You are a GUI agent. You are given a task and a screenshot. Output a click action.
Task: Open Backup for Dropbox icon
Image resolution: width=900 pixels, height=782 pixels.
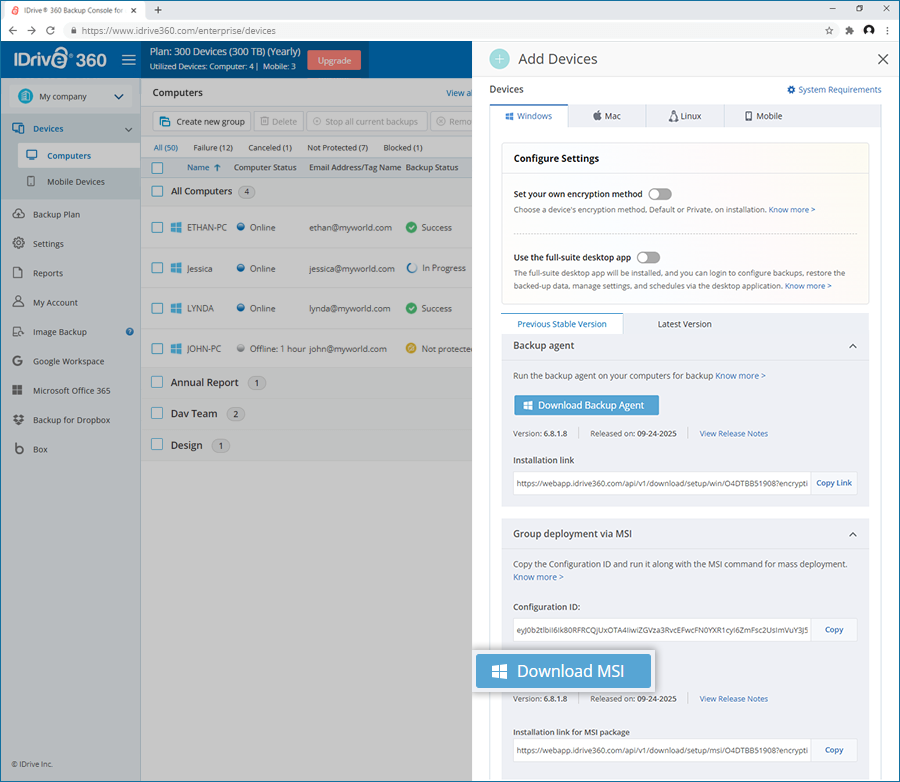coord(18,420)
